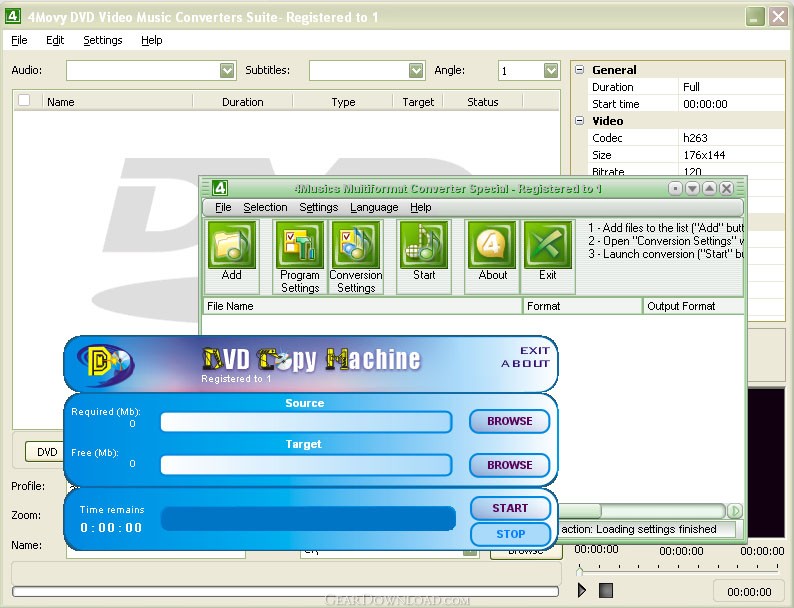Stop preview playback in 4Movy player

tap(606, 590)
